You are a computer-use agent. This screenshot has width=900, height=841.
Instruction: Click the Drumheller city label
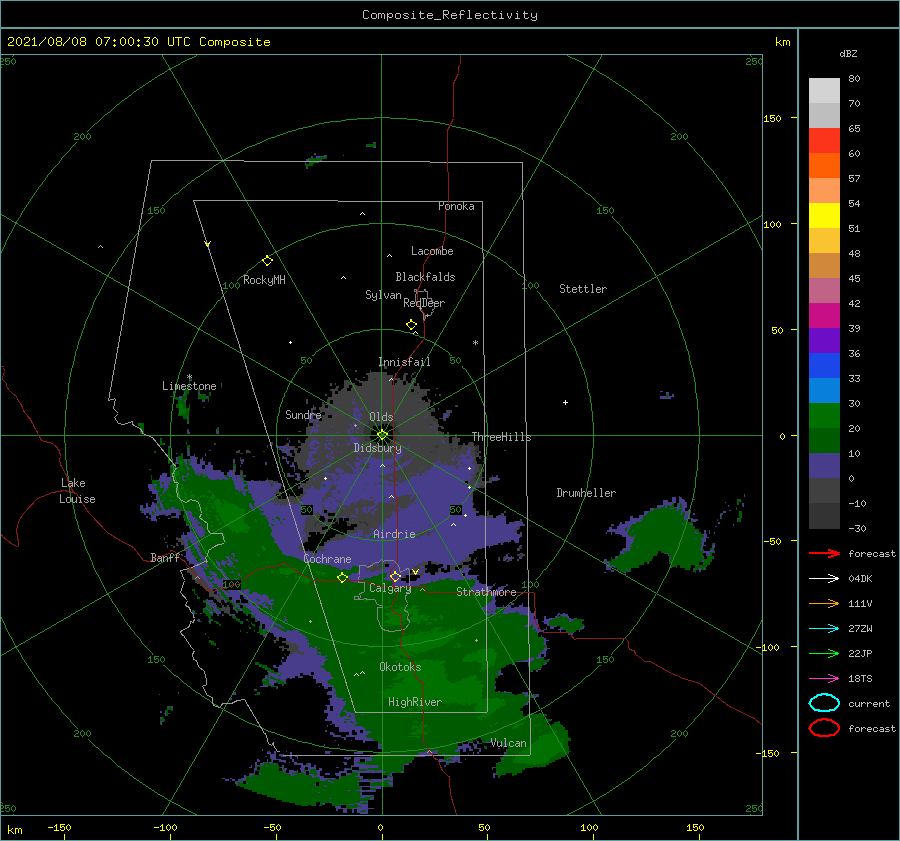pyautogui.click(x=586, y=493)
